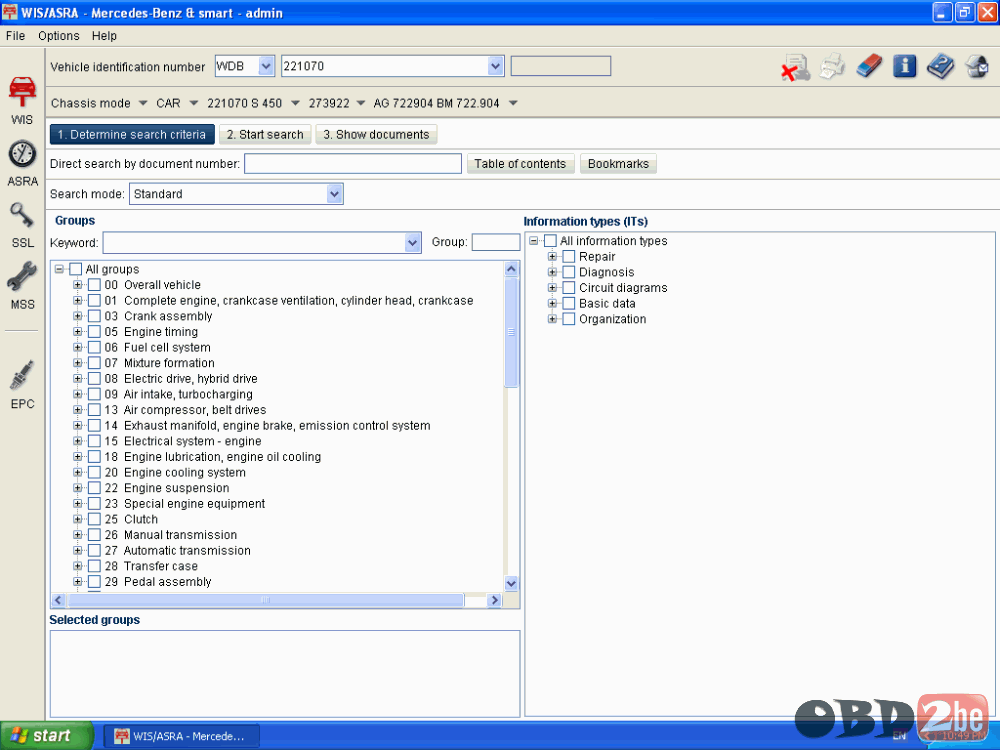Tick the All information types checkbox
This screenshot has height=750, width=1000.
[550, 240]
